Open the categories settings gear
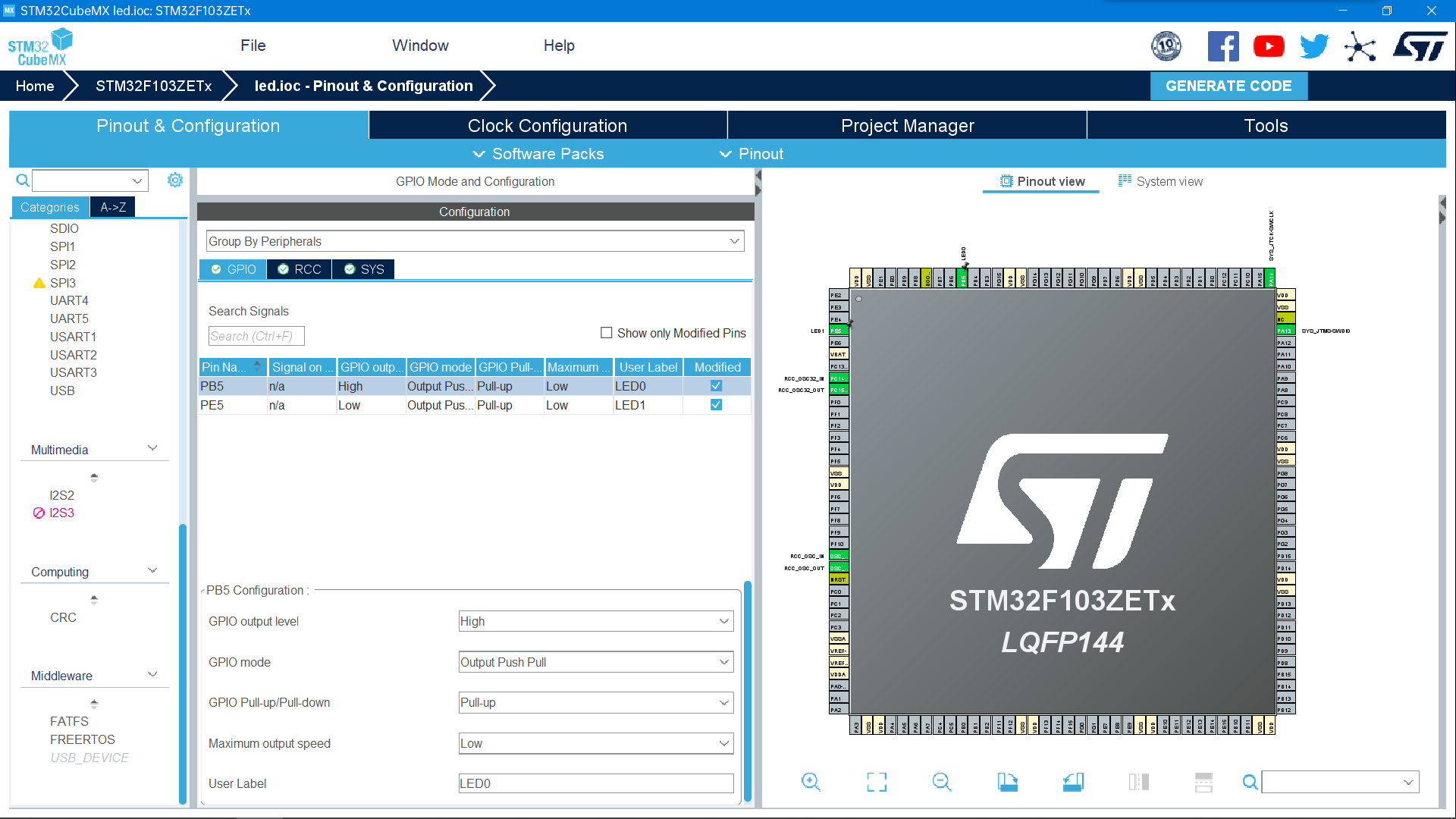Screen dimensions: 1456x819 click(175, 180)
